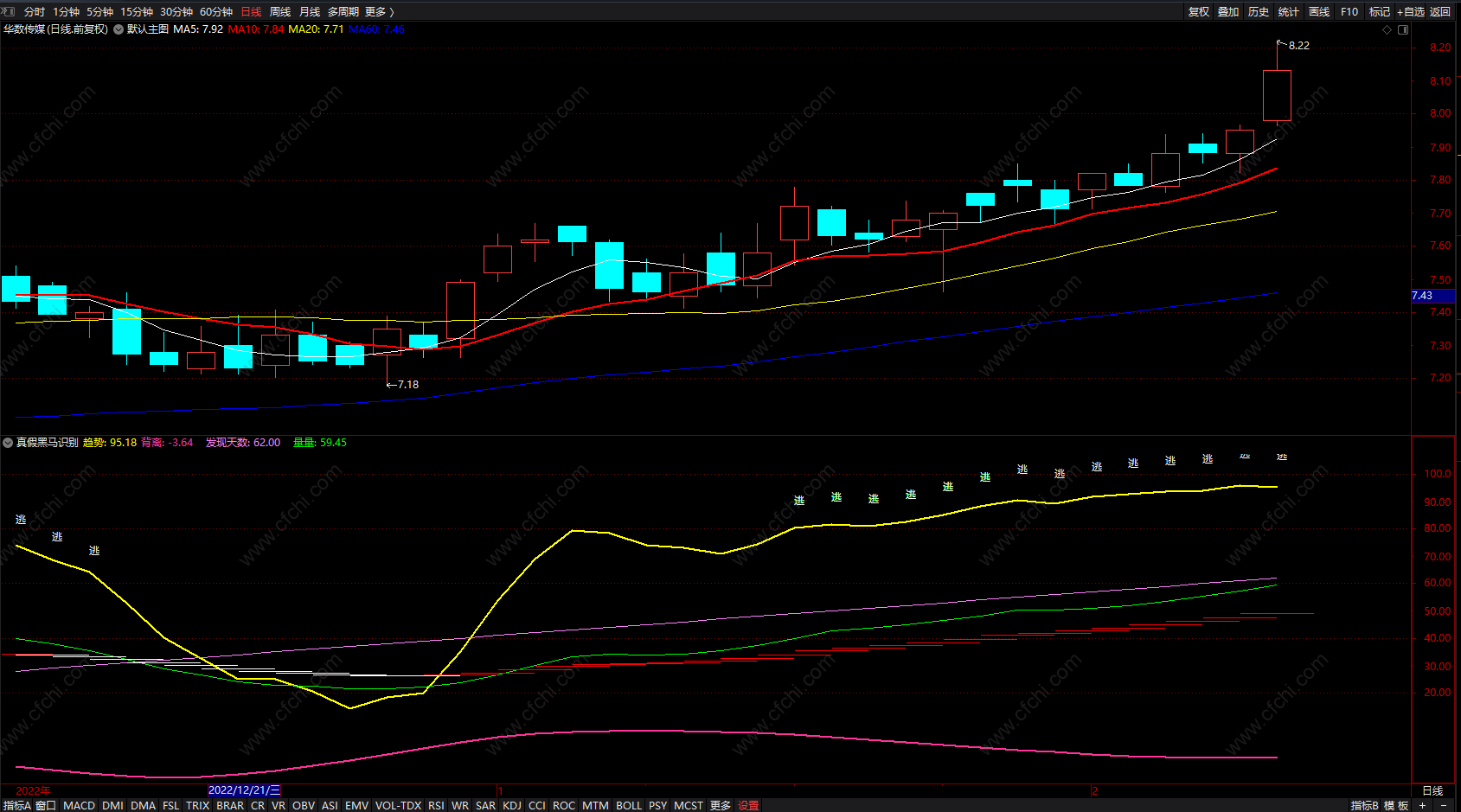Switch sub-chart to TRIX indicator
Image resolution: width=1461 pixels, height=812 pixels.
point(198,805)
